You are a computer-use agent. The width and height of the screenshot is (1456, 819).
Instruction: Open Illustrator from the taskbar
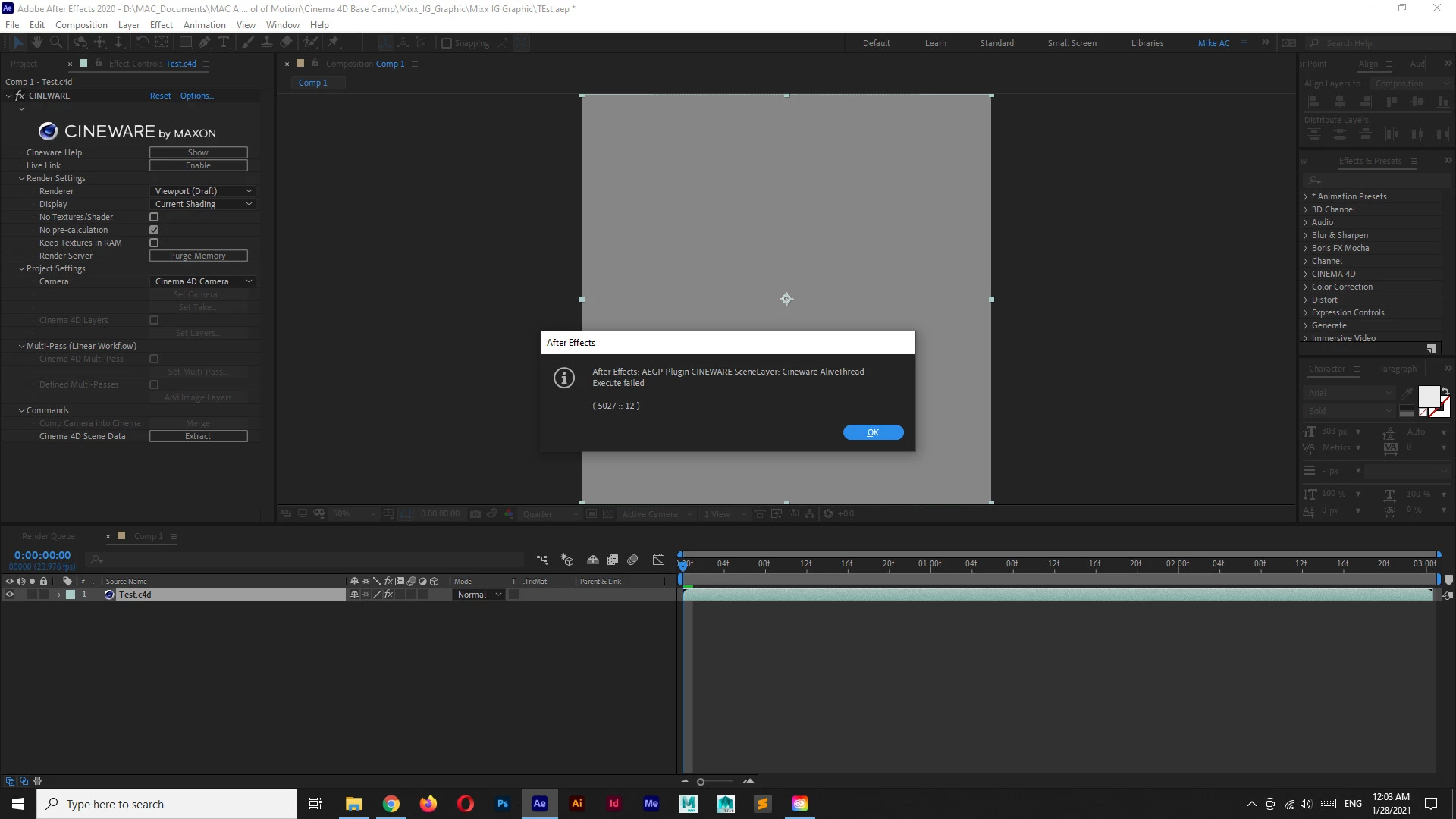(576, 804)
